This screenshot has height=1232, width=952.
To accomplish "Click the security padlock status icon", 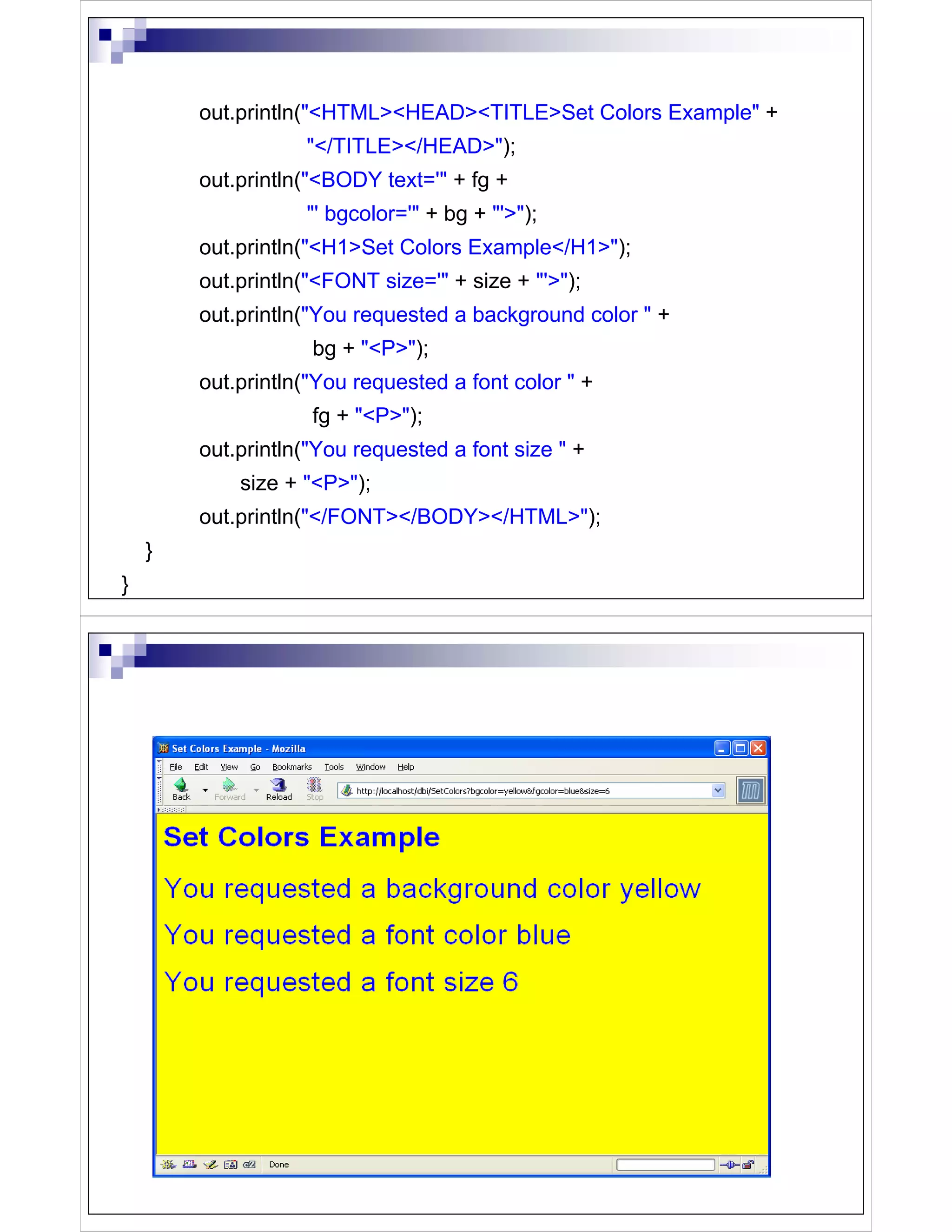I will coord(748,1164).
